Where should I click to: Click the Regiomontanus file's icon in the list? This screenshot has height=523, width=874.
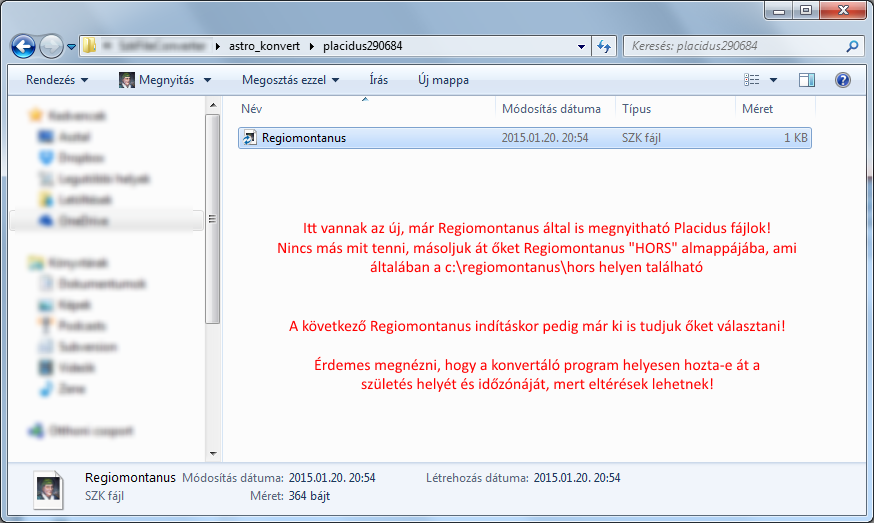point(250,138)
